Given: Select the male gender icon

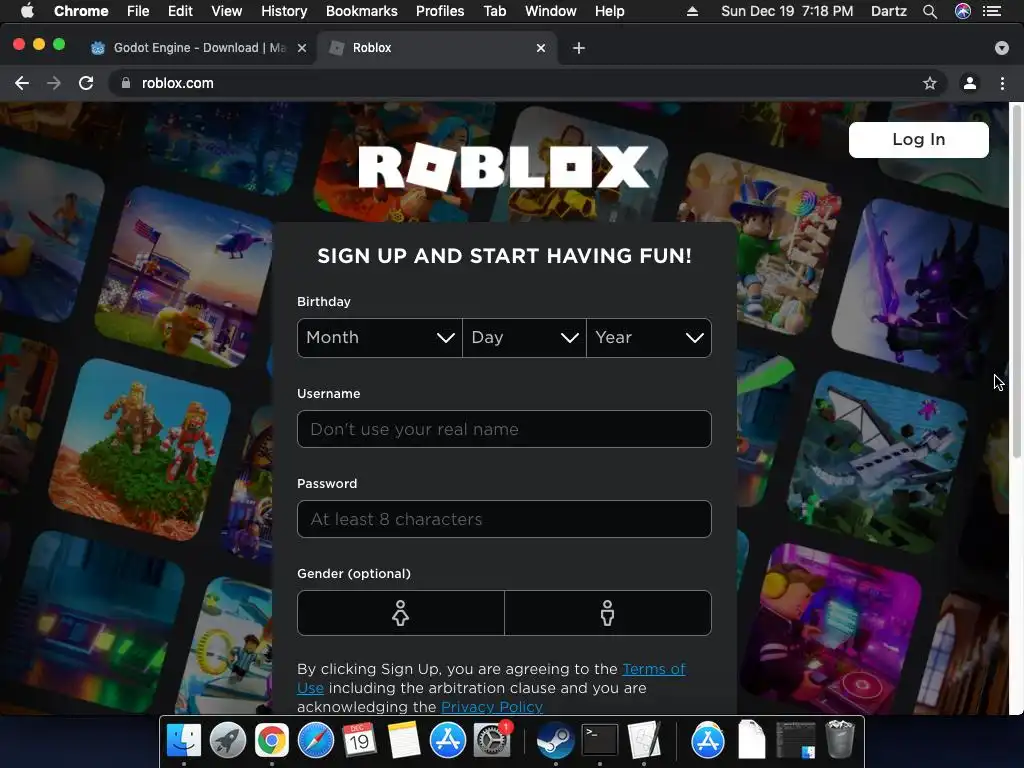Looking at the screenshot, I should point(607,613).
